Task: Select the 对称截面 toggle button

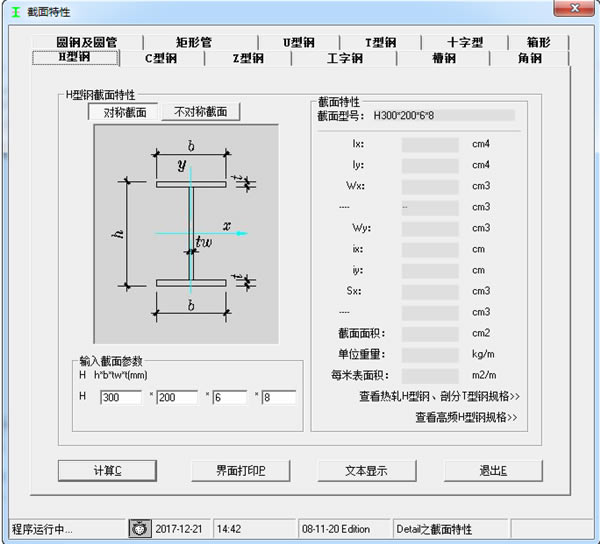Action: coord(124,112)
